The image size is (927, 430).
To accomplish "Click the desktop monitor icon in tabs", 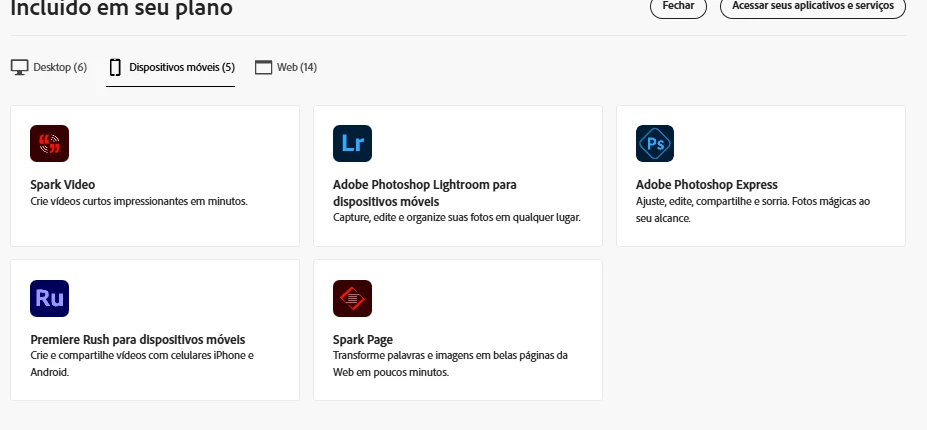I will pyautogui.click(x=20, y=67).
